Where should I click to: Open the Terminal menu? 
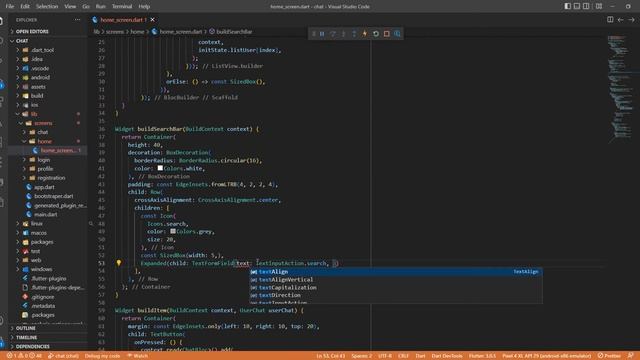tap(122, 6)
